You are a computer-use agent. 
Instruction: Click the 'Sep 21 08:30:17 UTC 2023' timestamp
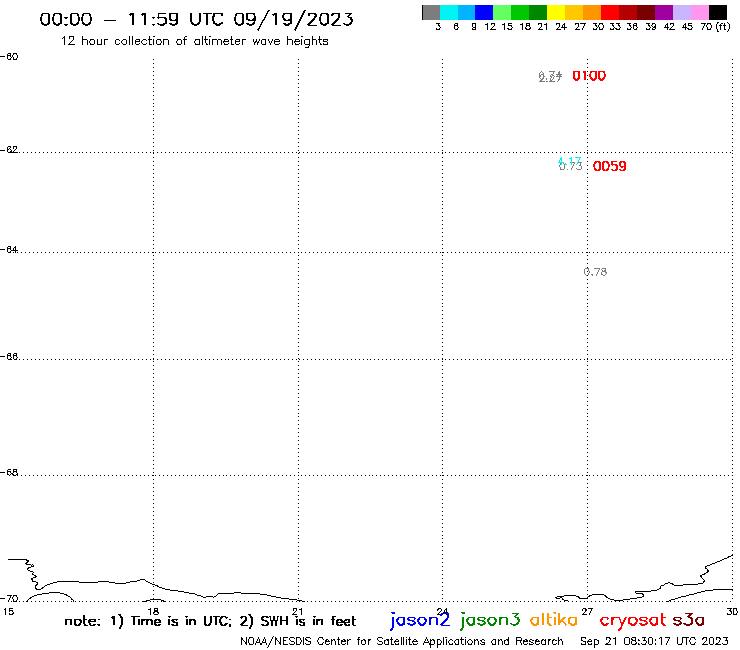point(654,641)
